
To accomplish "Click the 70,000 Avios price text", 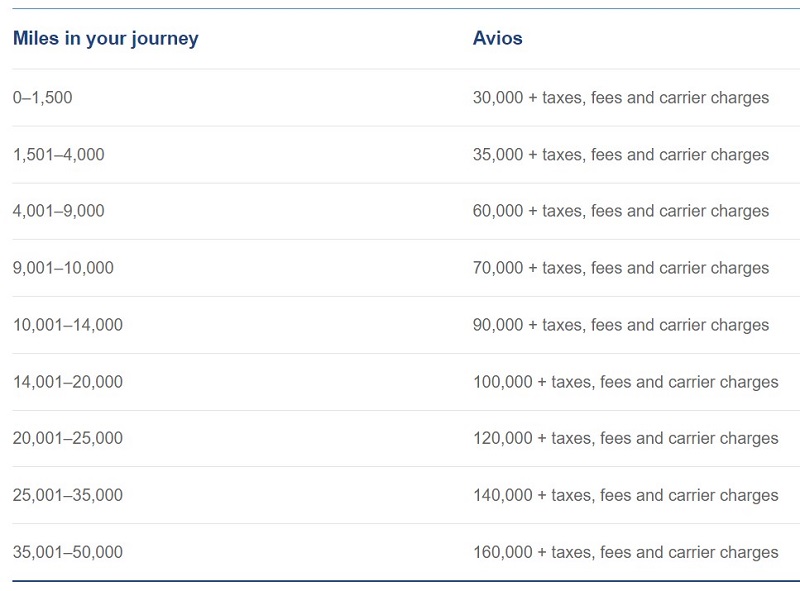I will 621,267.
